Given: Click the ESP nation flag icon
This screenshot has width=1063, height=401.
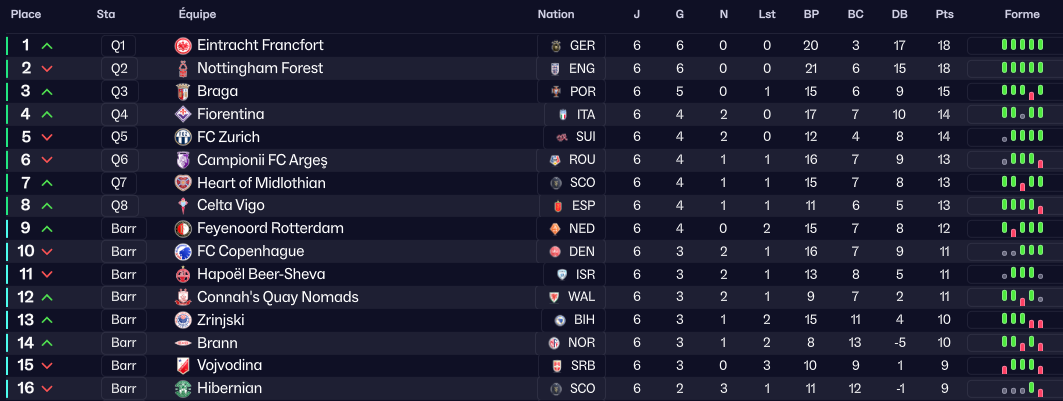Looking at the screenshot, I should pyautogui.click(x=558, y=206).
